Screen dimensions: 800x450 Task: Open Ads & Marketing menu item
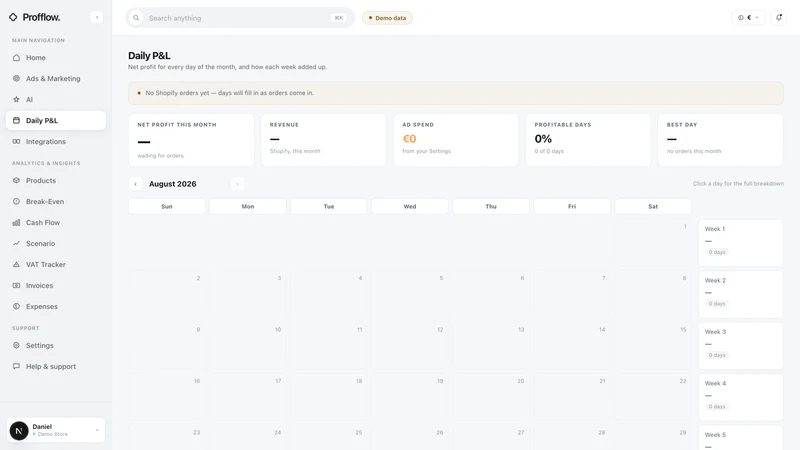[x=56, y=79]
